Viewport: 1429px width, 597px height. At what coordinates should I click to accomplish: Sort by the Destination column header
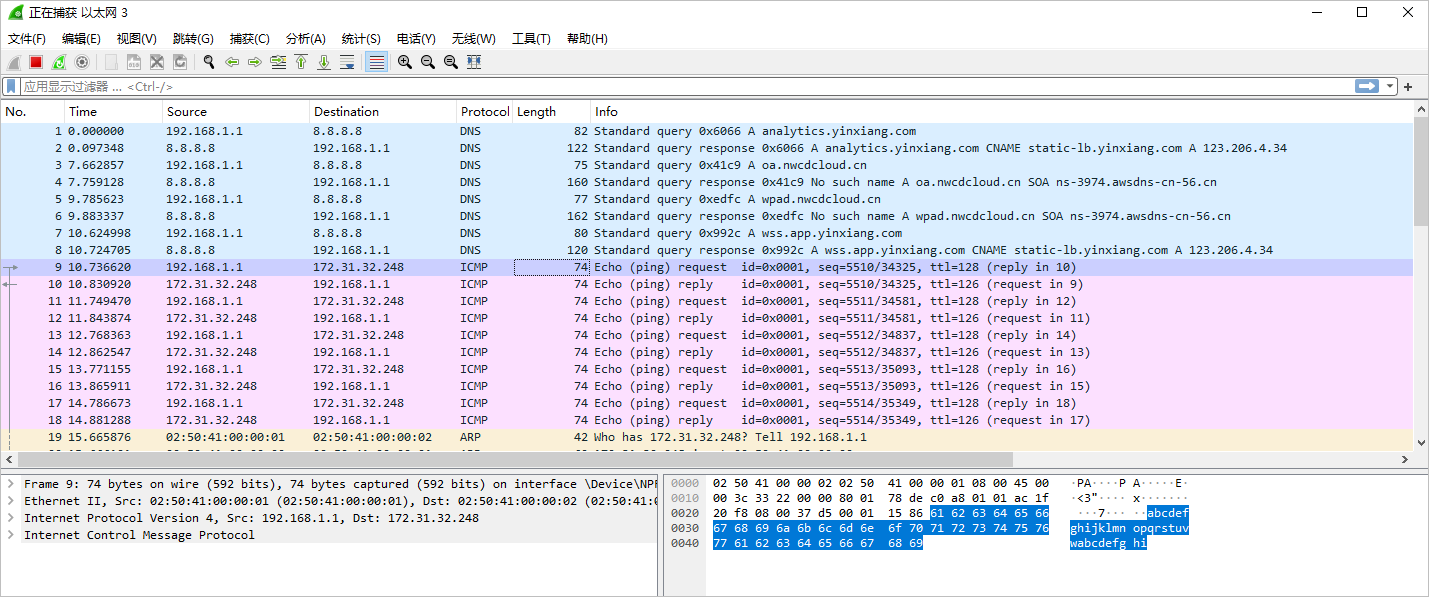[x=383, y=112]
